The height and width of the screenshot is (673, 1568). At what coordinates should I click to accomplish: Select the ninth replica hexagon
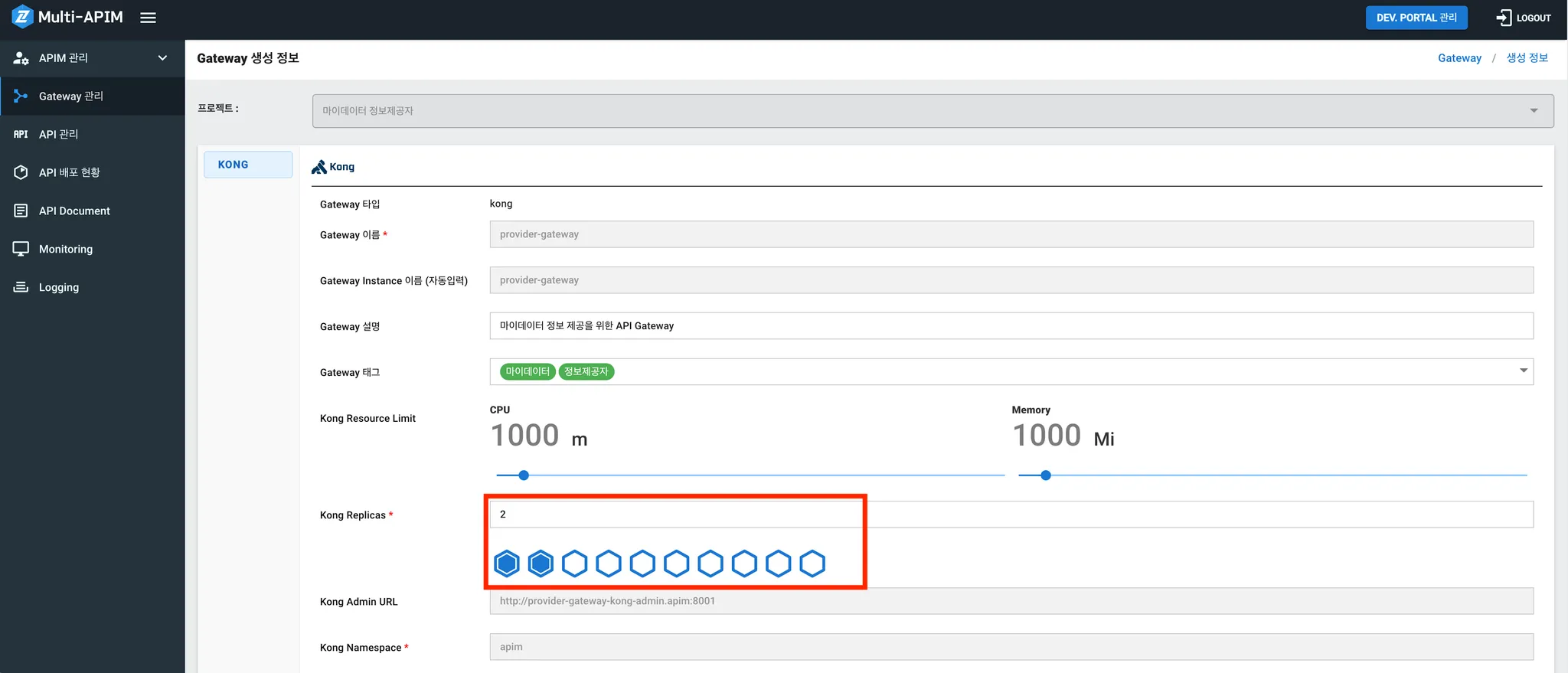(x=779, y=564)
